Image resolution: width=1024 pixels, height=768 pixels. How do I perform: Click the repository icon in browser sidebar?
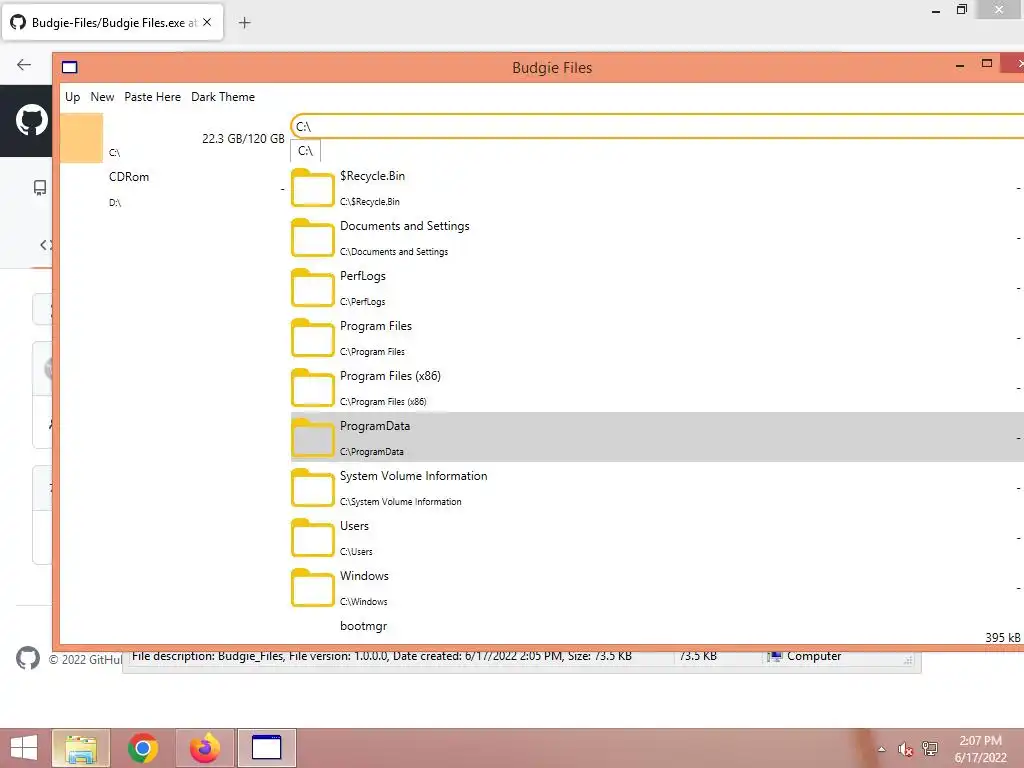40,188
